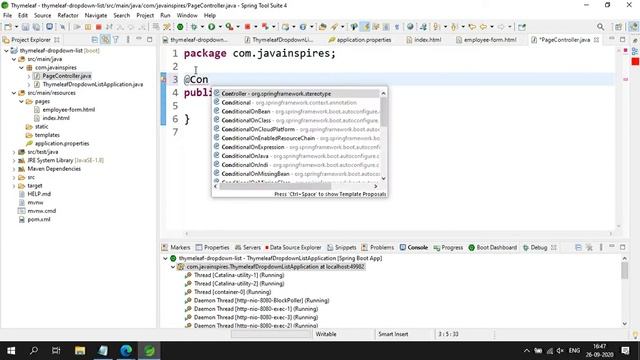Click the Open Type toolbar icon
640x360 pixels.
click(322, 27)
